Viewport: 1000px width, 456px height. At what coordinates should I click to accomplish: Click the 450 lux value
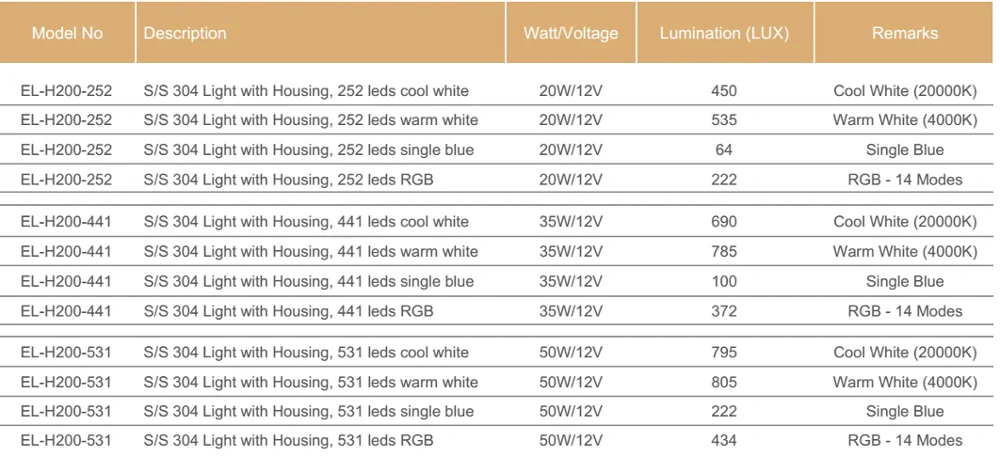724,91
